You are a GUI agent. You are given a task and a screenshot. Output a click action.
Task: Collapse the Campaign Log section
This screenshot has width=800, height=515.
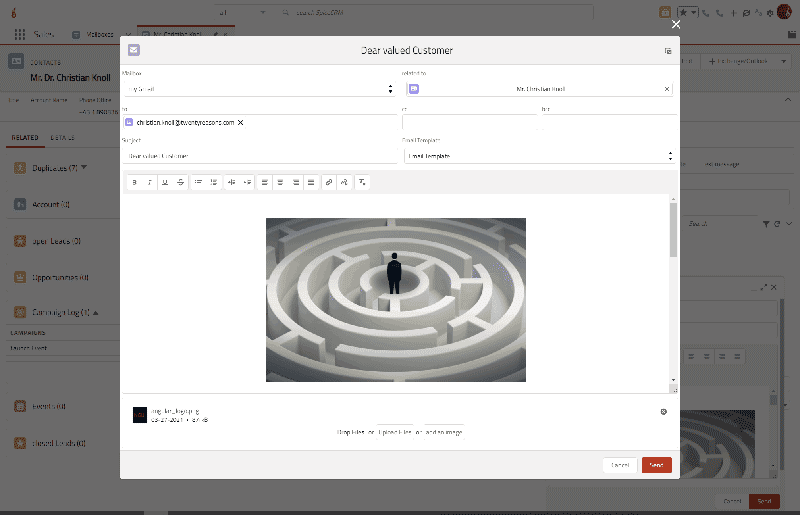(x=95, y=312)
